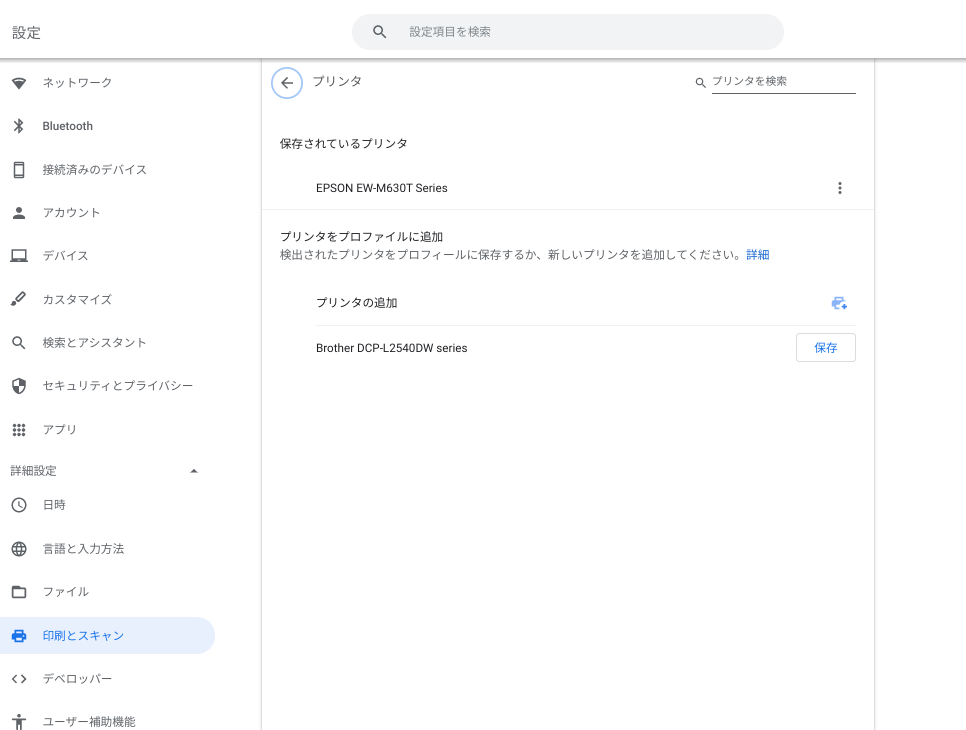Open more options for EPSON EW-M630T Series
This screenshot has height=730, width=966.
click(839, 188)
